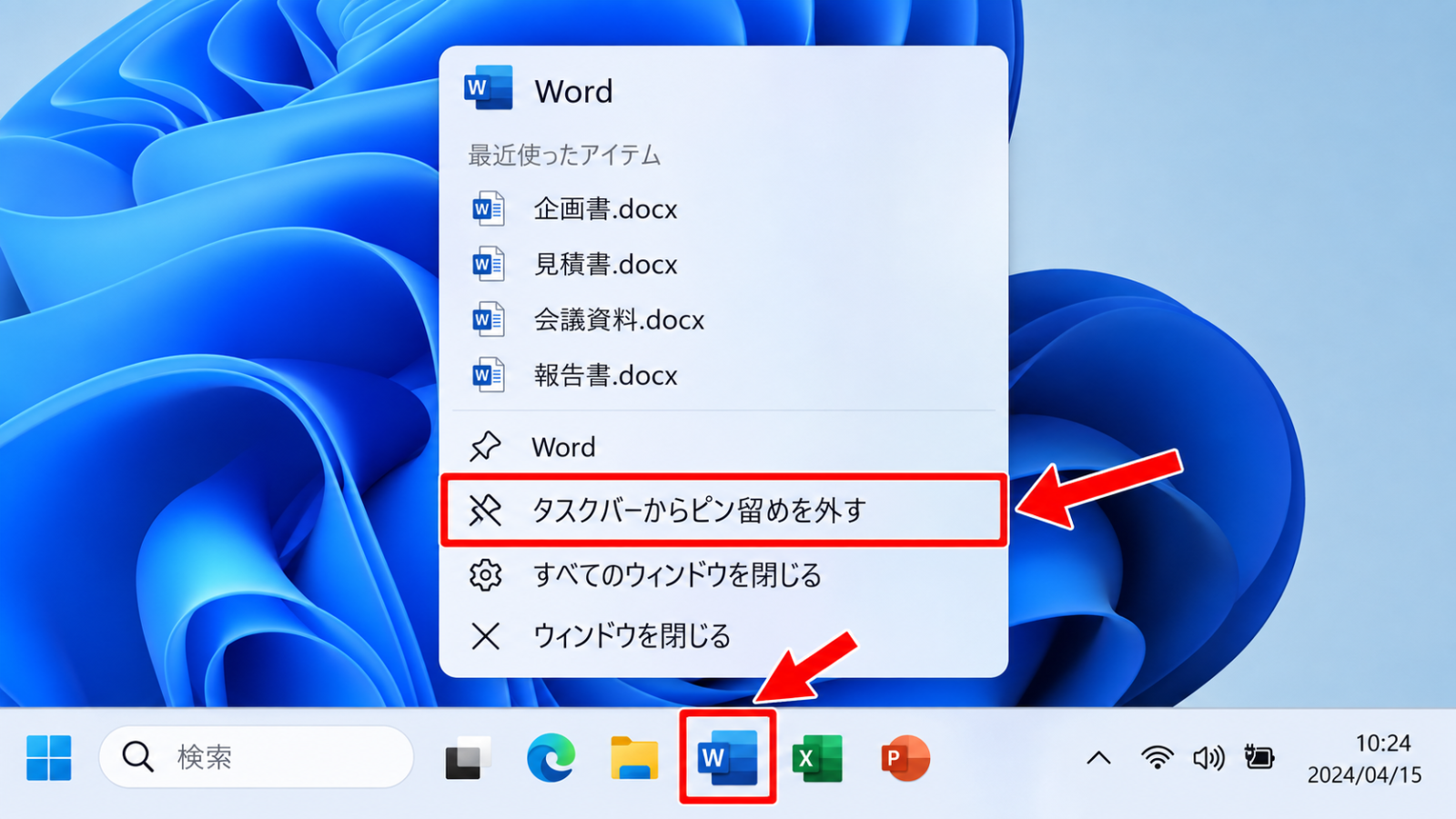This screenshot has width=1456, height=819.
Task: Open recent file 会議資料.docx
Action: coord(723,320)
